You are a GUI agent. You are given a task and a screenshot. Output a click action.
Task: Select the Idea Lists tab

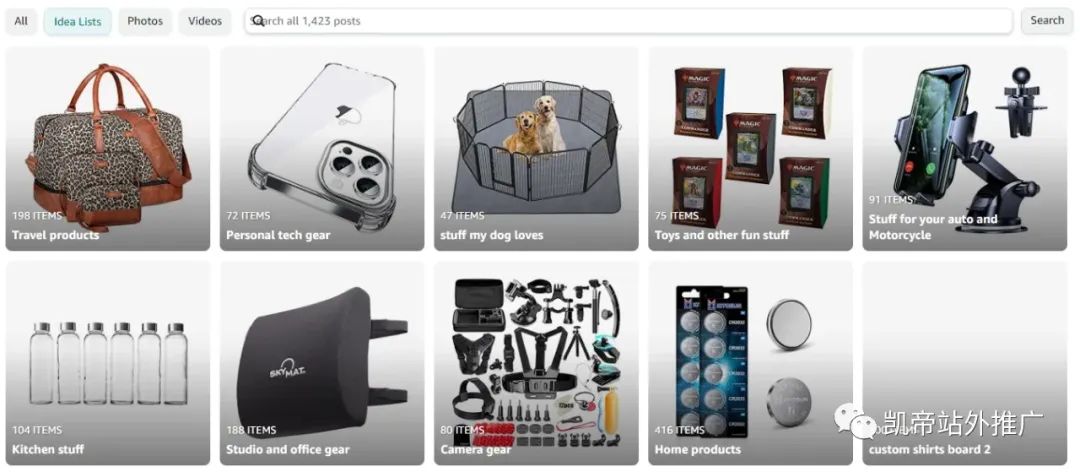coord(77,21)
